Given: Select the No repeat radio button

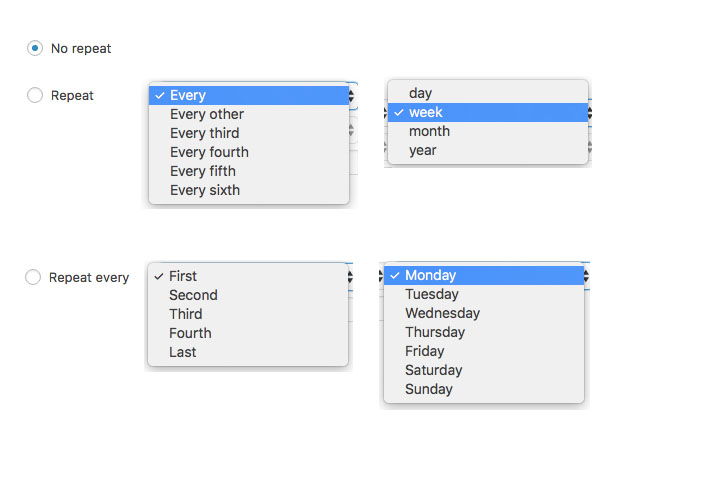Looking at the screenshot, I should point(35,47).
